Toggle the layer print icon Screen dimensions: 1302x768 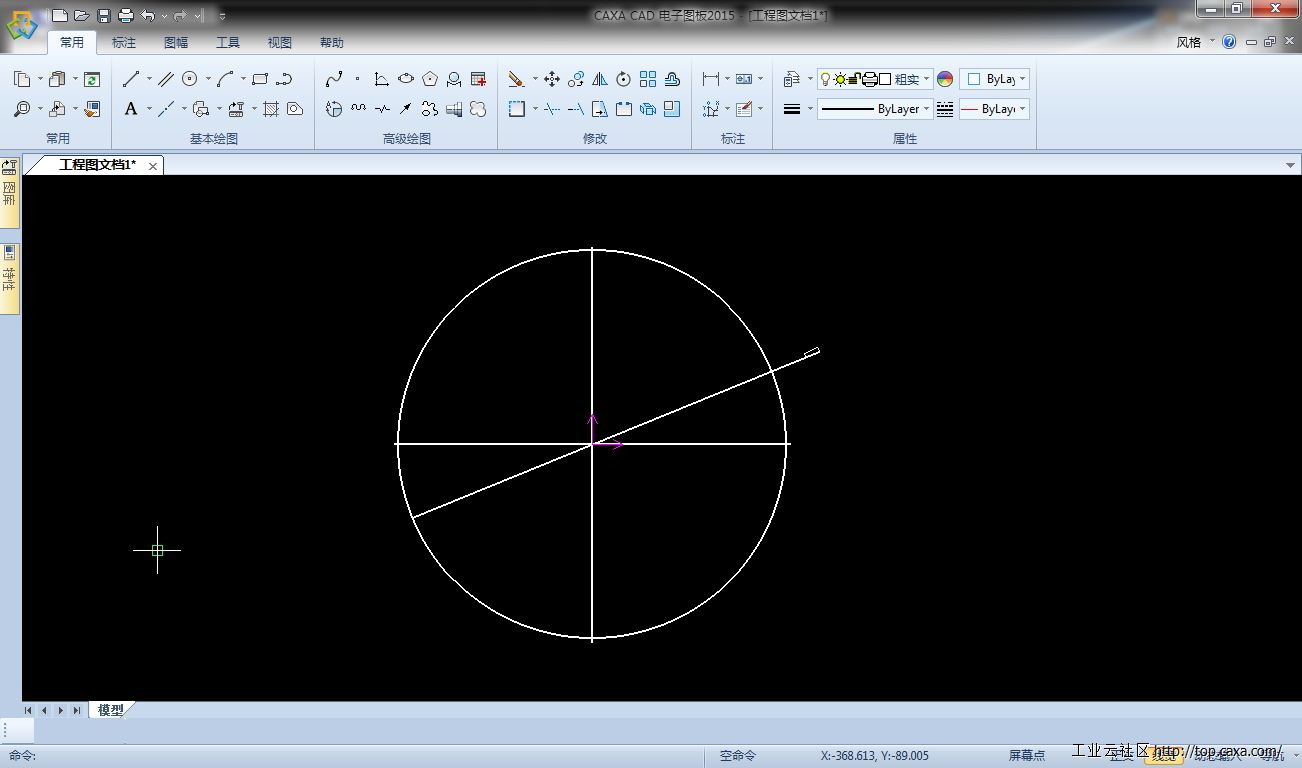[x=869, y=79]
